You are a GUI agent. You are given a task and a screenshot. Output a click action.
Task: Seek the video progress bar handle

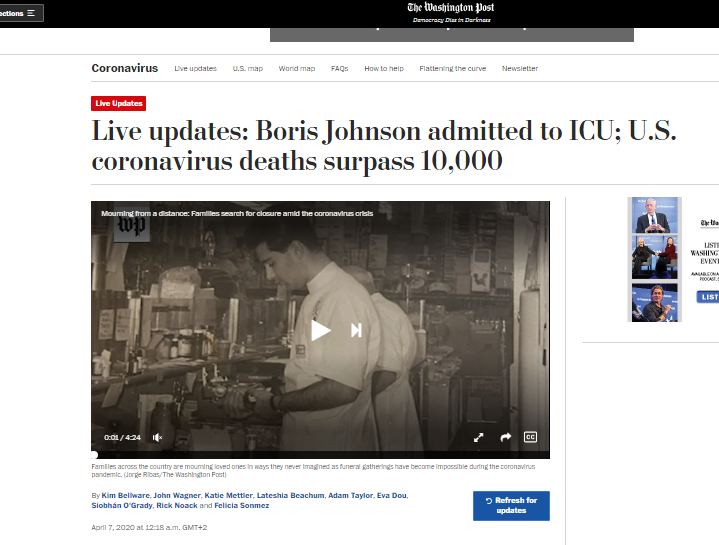[94, 455]
